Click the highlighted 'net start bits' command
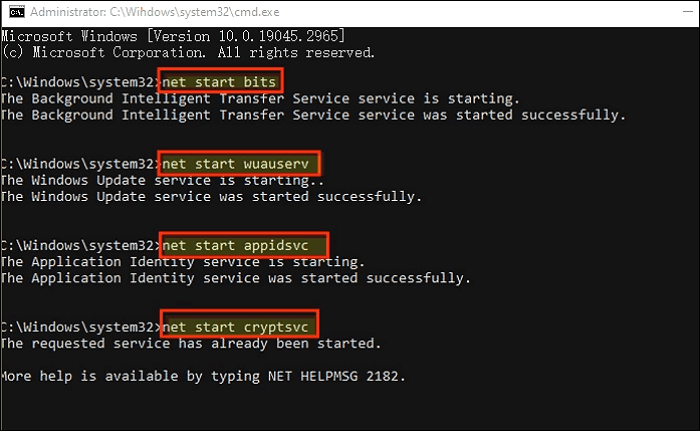This screenshot has height=431, width=700. (222, 81)
